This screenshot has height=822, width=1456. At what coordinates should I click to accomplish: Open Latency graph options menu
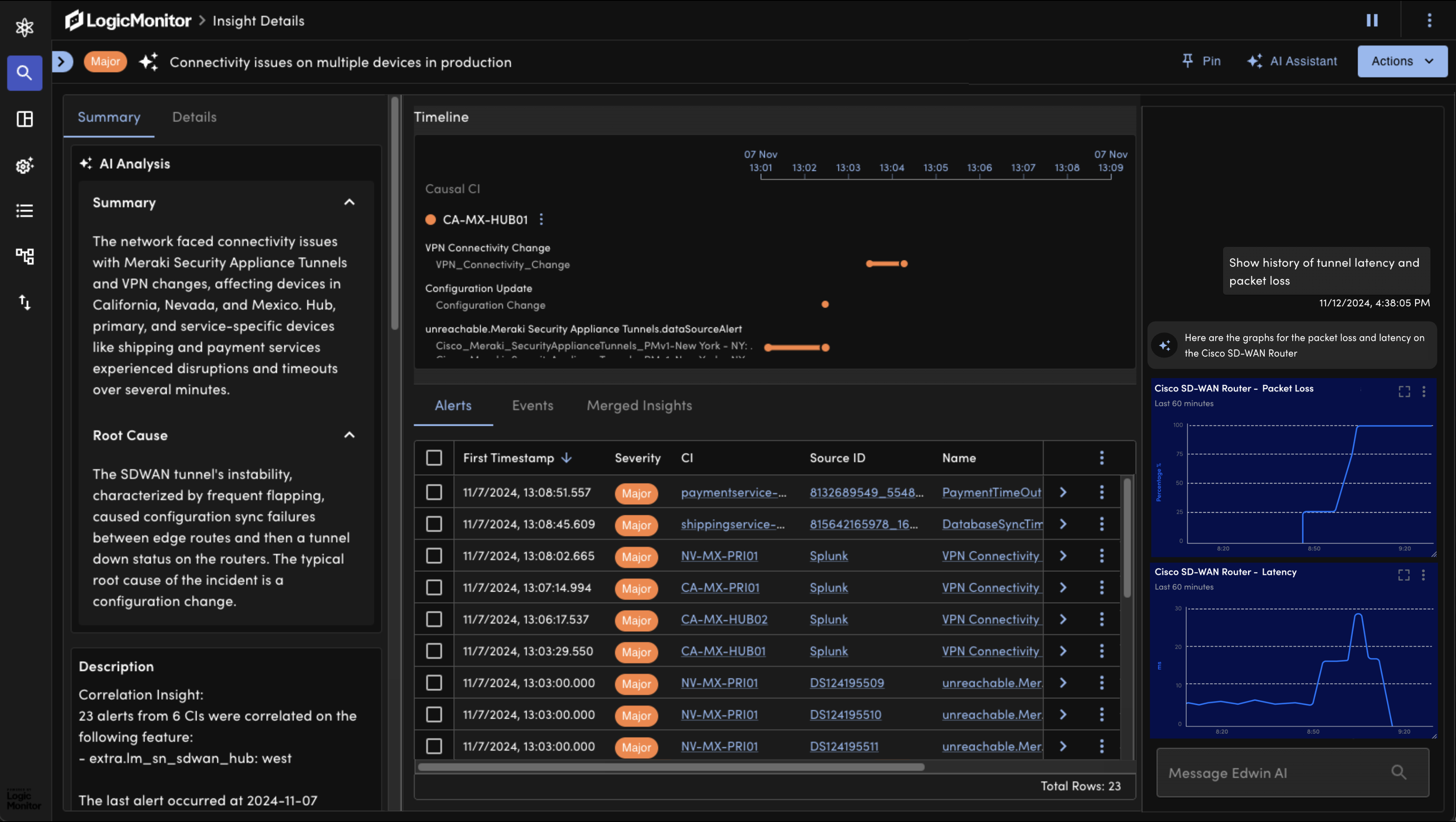[x=1424, y=575]
